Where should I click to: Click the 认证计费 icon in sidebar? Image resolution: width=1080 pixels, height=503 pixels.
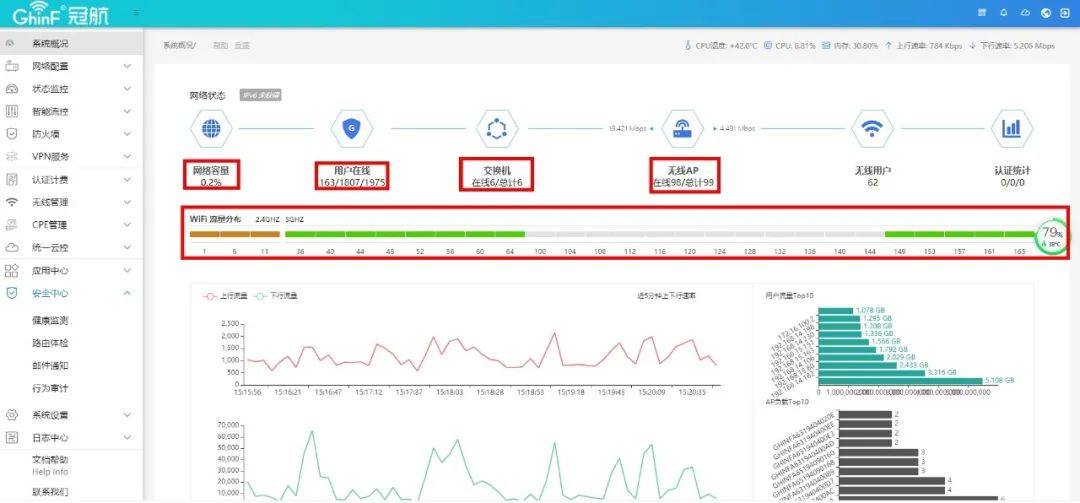[x=11, y=180]
